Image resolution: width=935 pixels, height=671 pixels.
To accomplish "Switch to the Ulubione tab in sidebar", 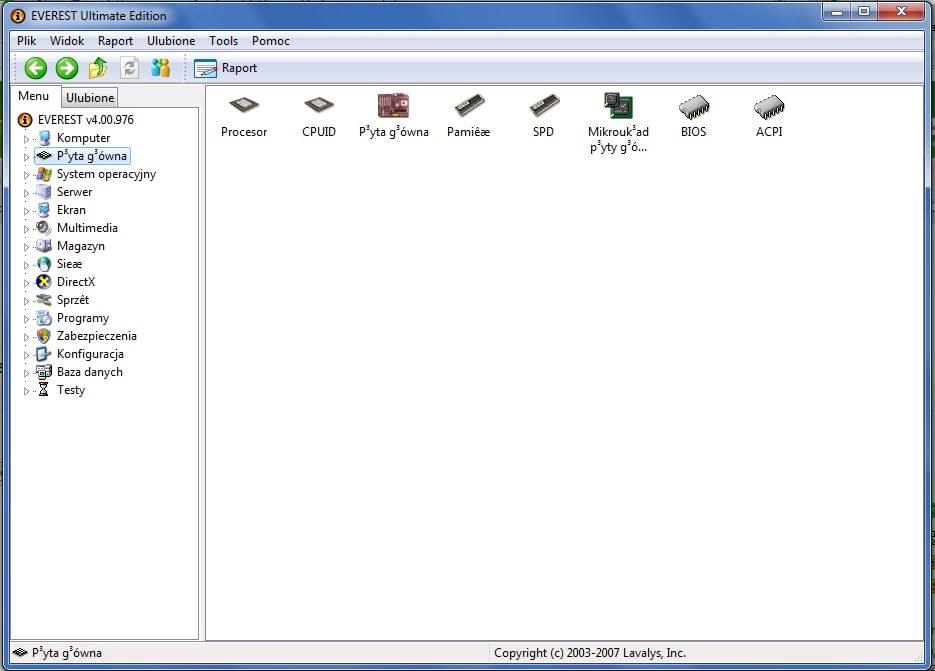I will 90,97.
